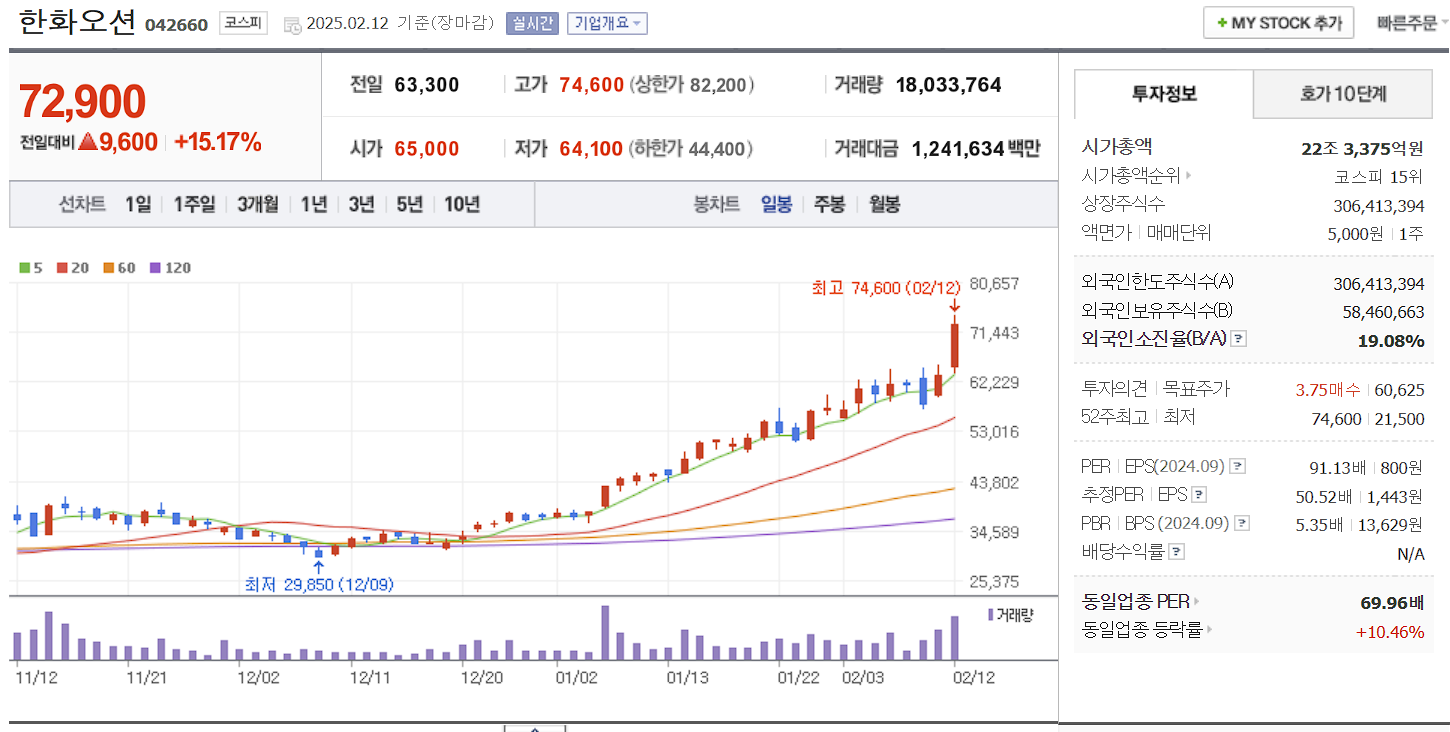Open the 동일업종 PER details link
This screenshot has width=1450, height=732.
point(1198,602)
